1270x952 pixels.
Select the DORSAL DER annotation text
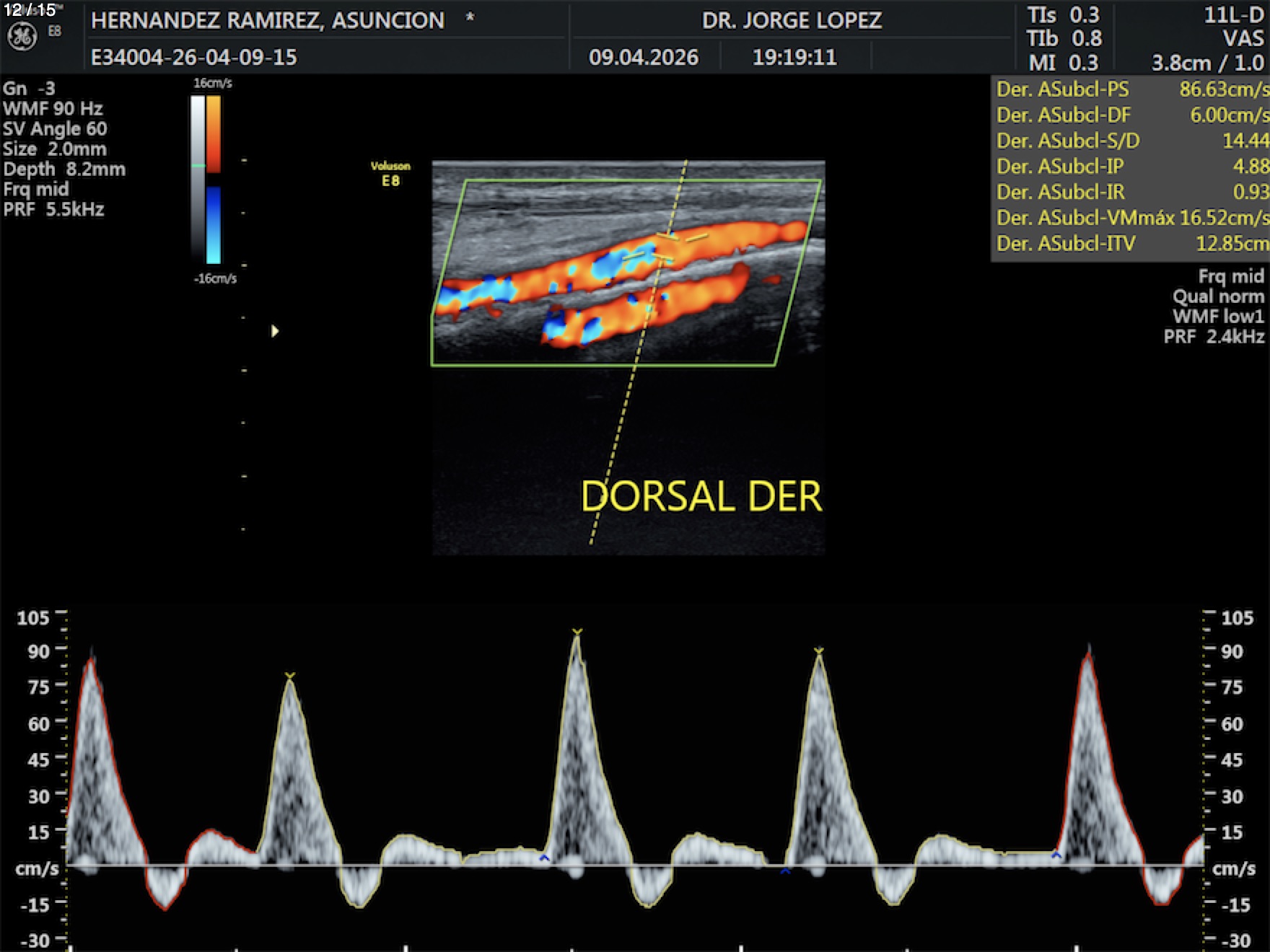point(701,496)
